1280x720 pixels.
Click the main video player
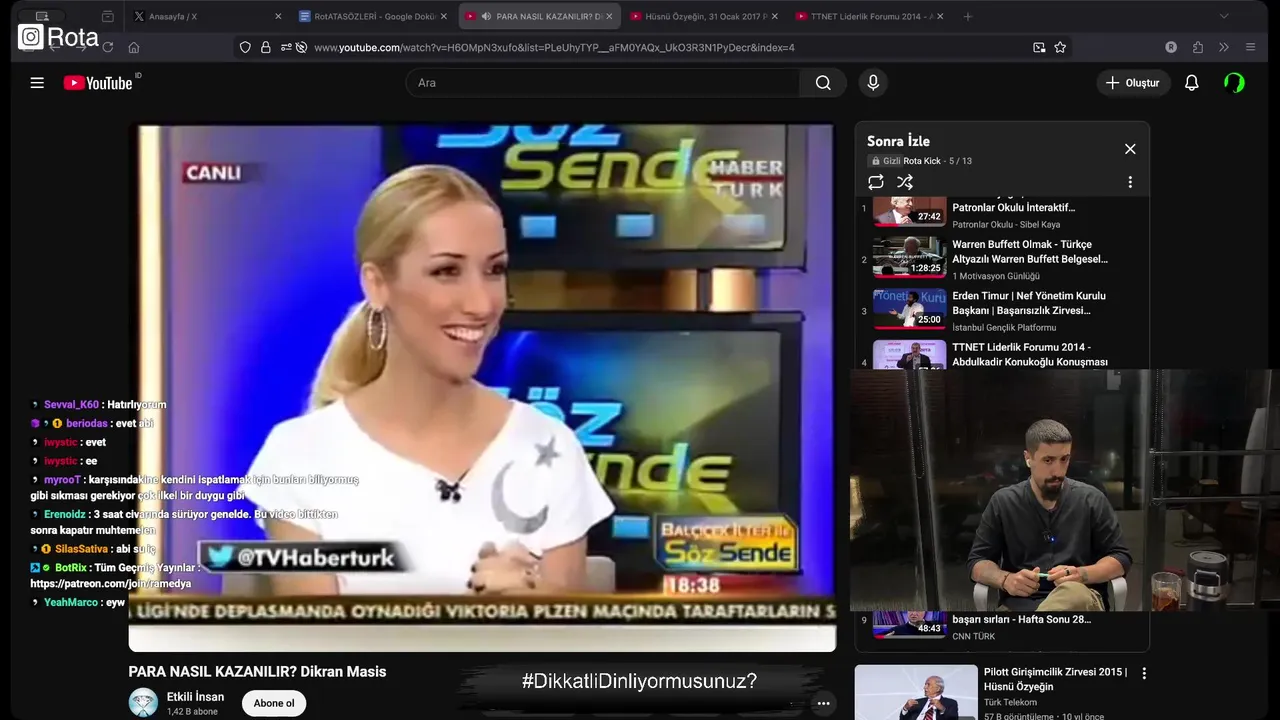click(x=482, y=388)
